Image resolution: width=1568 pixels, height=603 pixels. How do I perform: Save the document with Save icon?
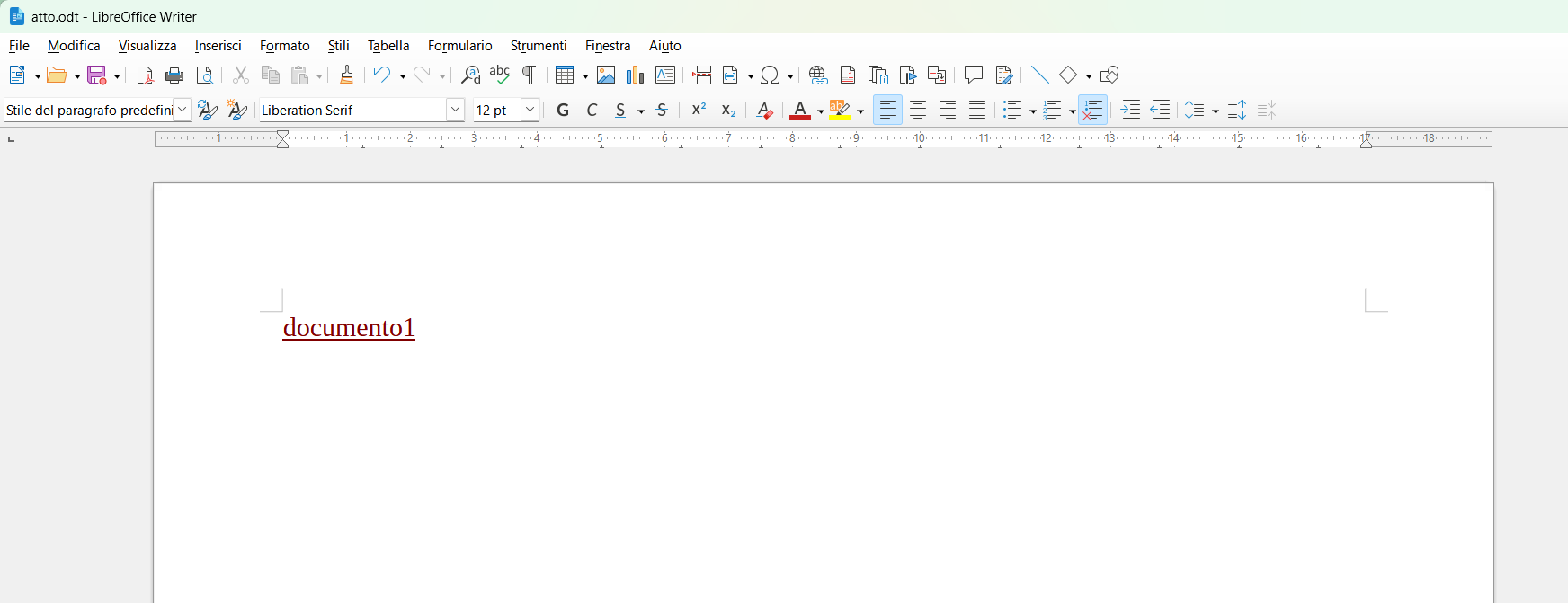[96, 75]
